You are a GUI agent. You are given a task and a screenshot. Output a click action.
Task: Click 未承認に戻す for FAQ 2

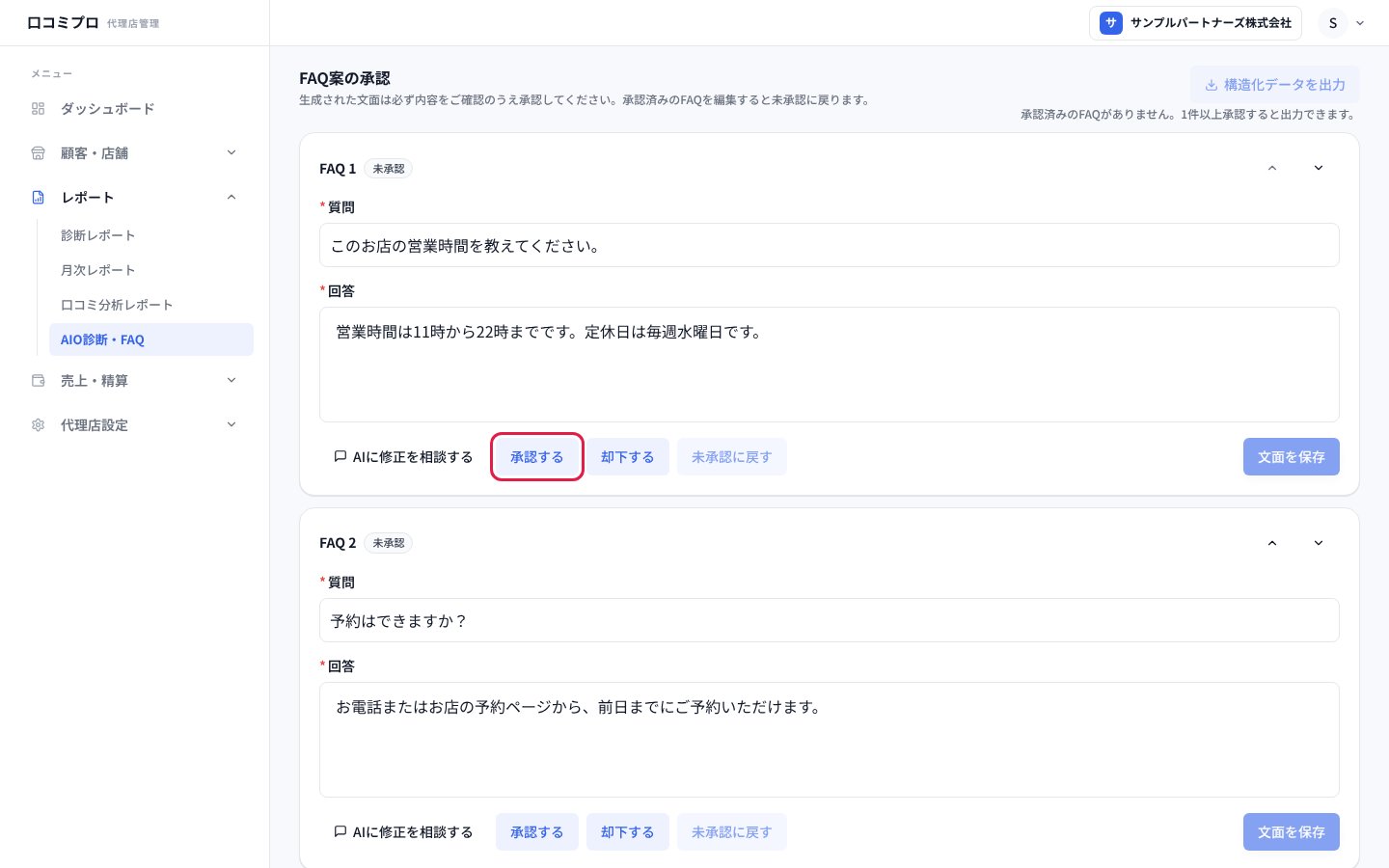coord(732,832)
